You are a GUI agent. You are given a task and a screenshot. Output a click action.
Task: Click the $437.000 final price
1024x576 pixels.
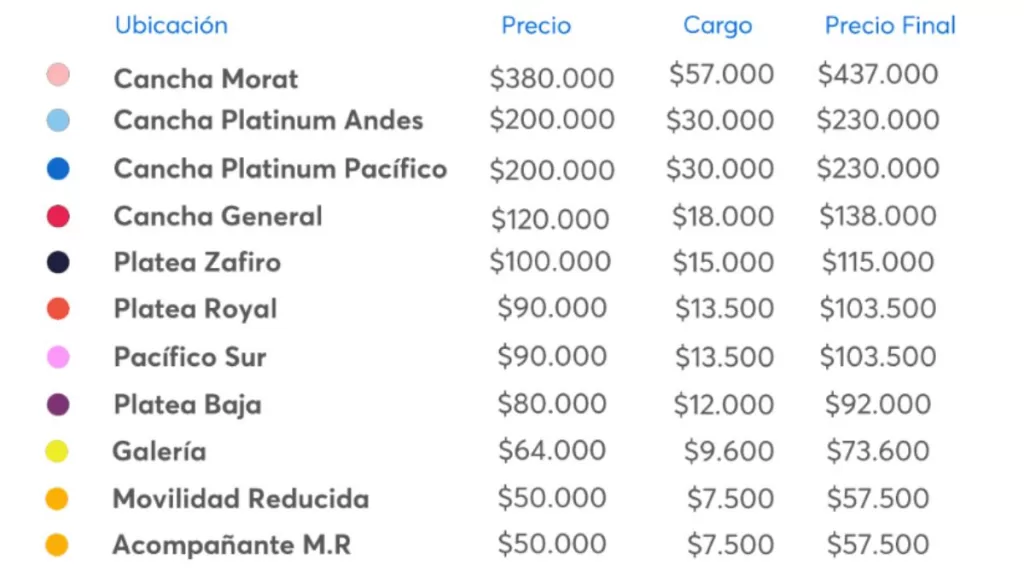click(x=877, y=74)
